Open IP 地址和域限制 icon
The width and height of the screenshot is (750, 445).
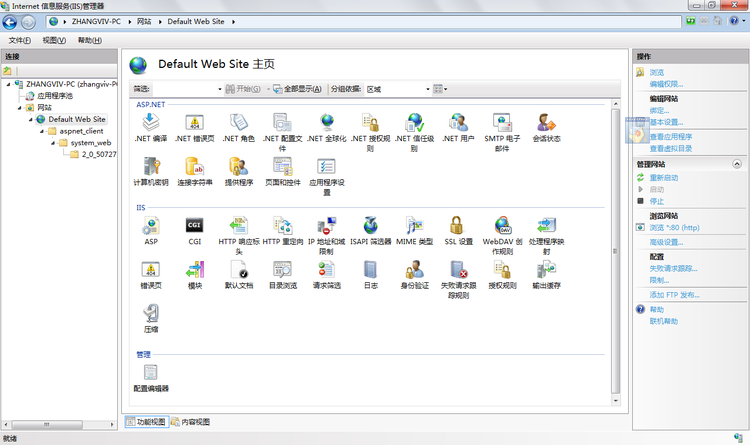tap(327, 225)
